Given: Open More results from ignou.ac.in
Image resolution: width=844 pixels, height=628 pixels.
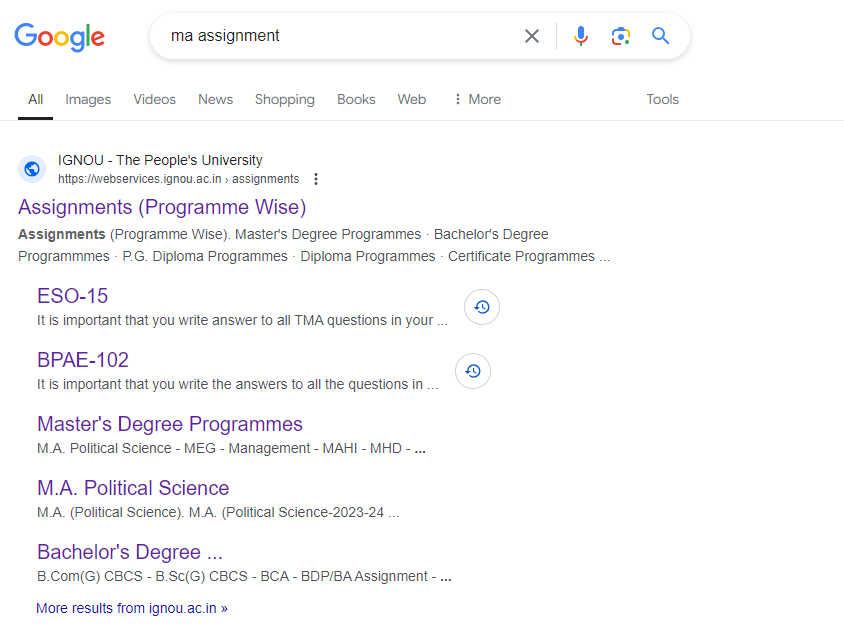Looking at the screenshot, I should pos(131,607).
